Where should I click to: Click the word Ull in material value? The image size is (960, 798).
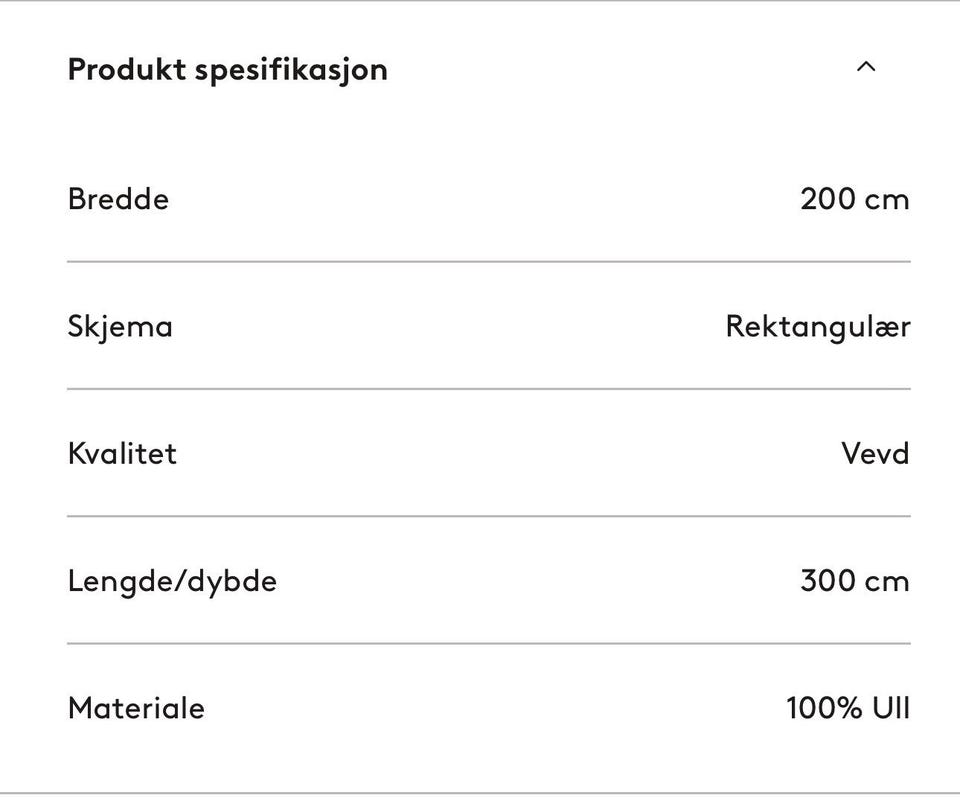tap(891, 708)
